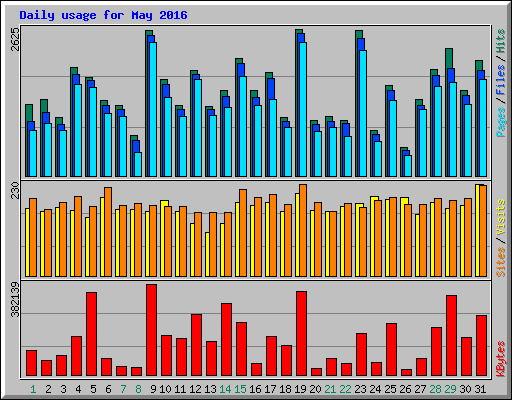This screenshot has width=512, height=400.
Task: Click the Sites legend label
Action: (501, 262)
